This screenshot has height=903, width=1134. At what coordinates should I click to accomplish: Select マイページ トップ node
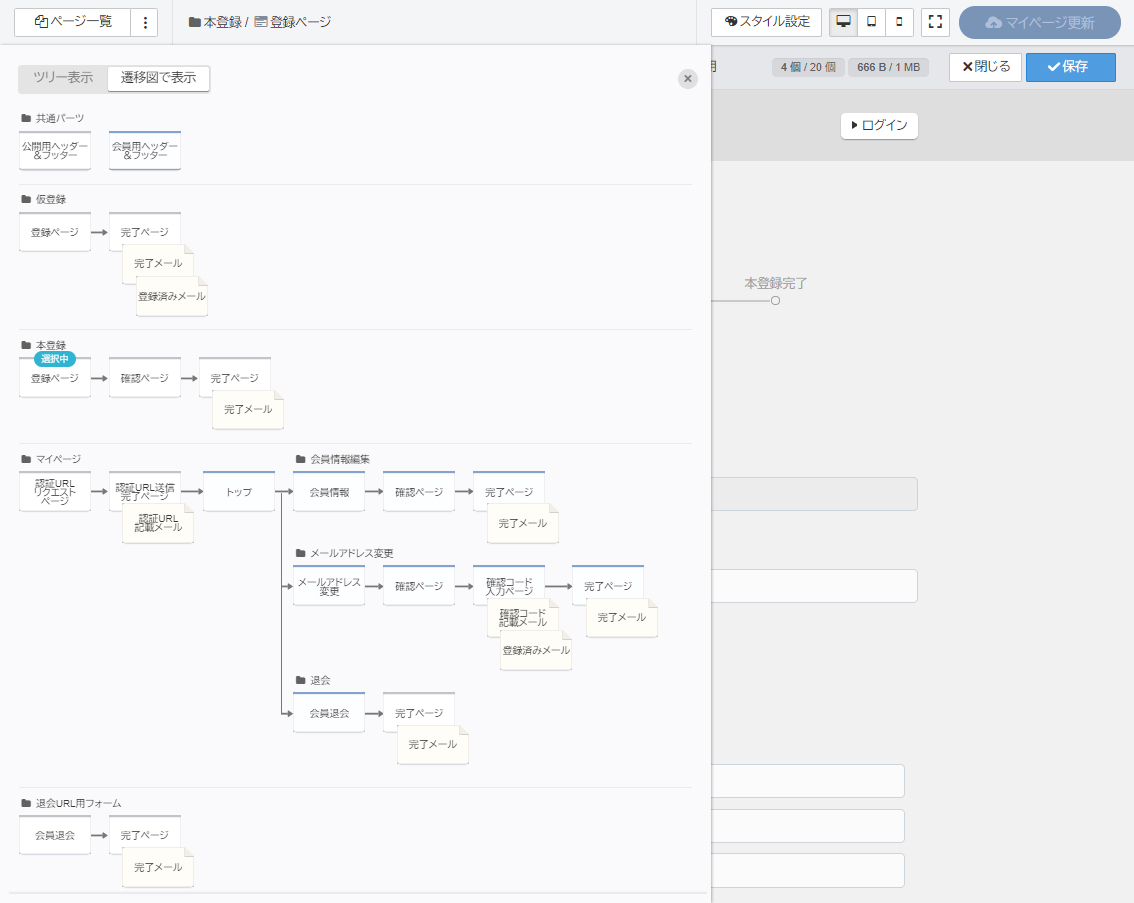239,492
